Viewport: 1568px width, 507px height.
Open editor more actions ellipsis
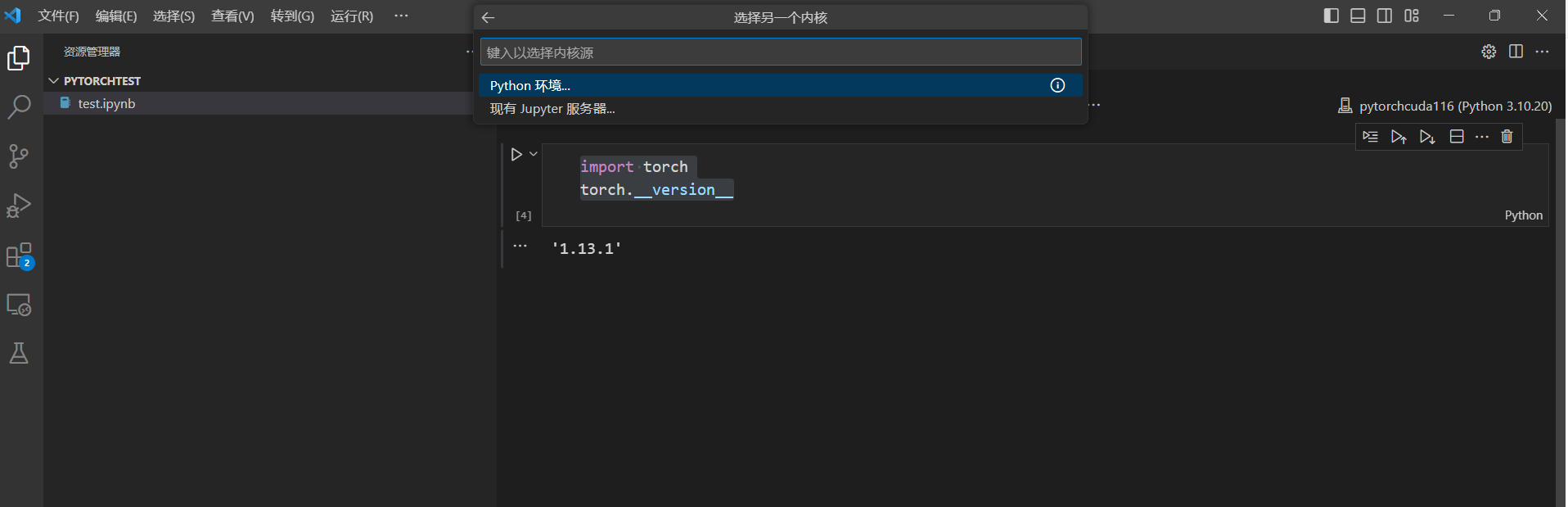coord(1543,52)
